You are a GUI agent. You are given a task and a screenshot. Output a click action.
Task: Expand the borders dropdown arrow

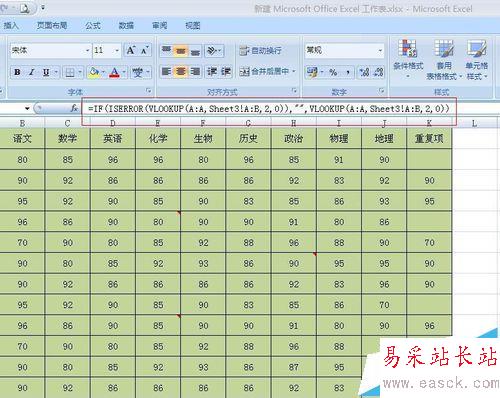(80, 72)
